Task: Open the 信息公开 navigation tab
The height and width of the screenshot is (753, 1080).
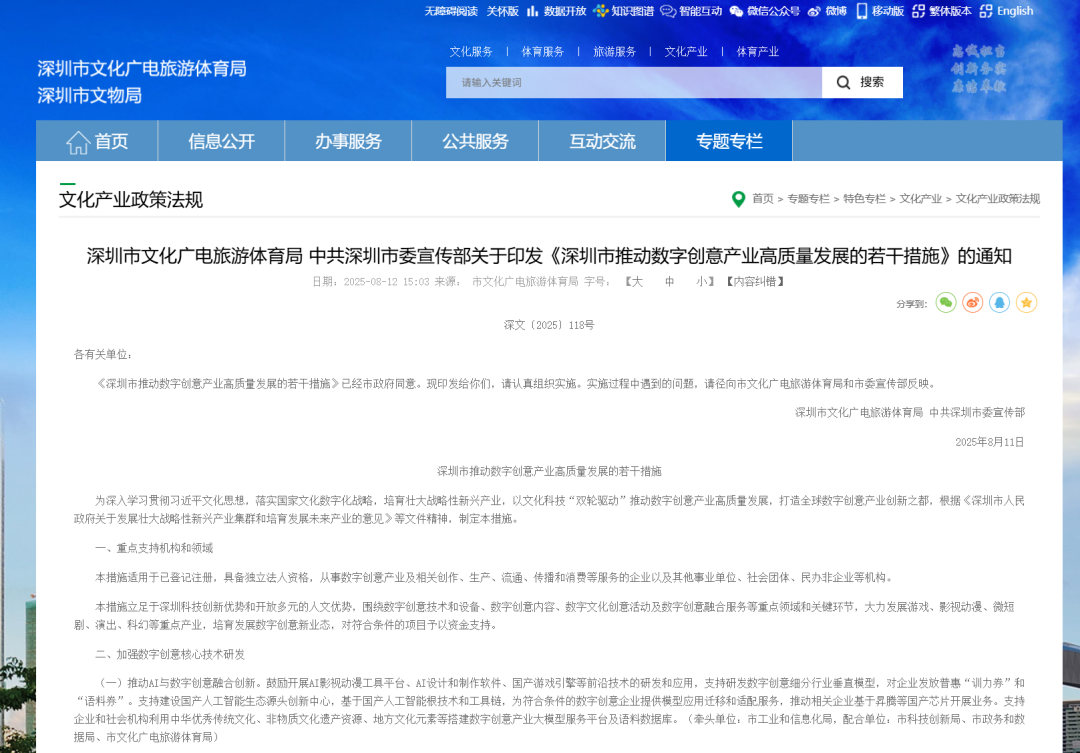Action: click(221, 141)
